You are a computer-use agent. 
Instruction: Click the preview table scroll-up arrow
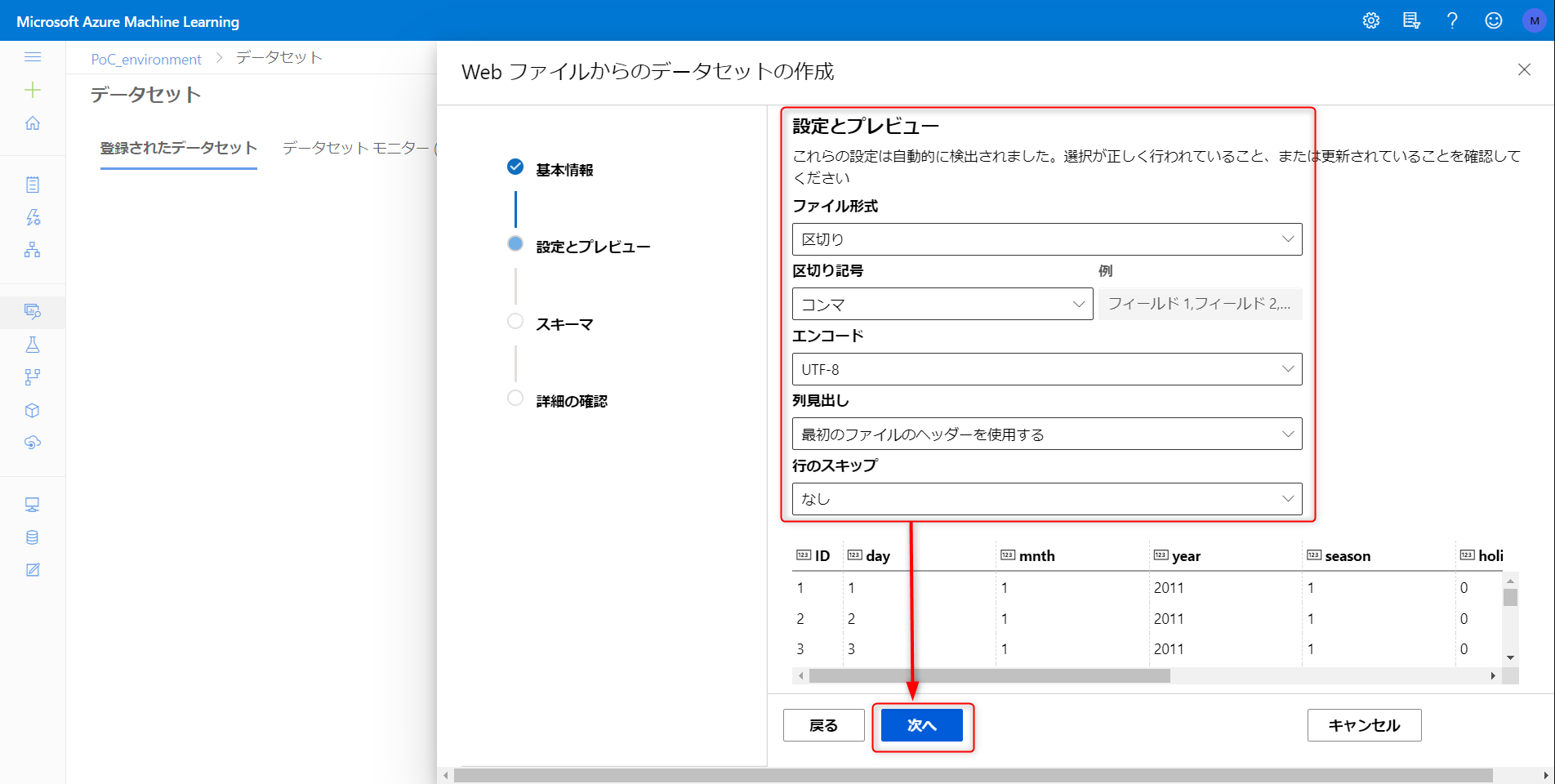pos(1511,581)
